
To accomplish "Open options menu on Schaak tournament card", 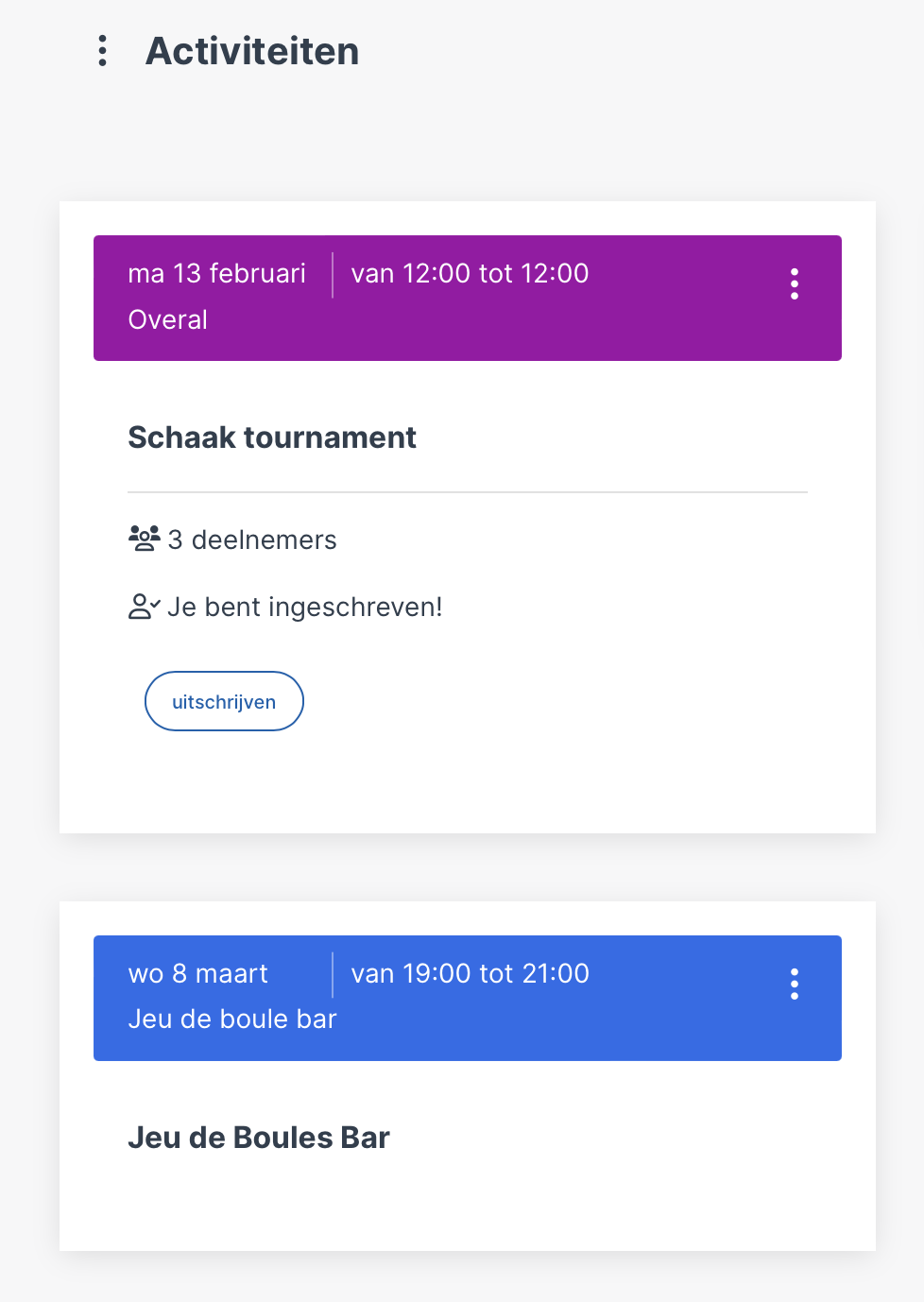I will [795, 283].
